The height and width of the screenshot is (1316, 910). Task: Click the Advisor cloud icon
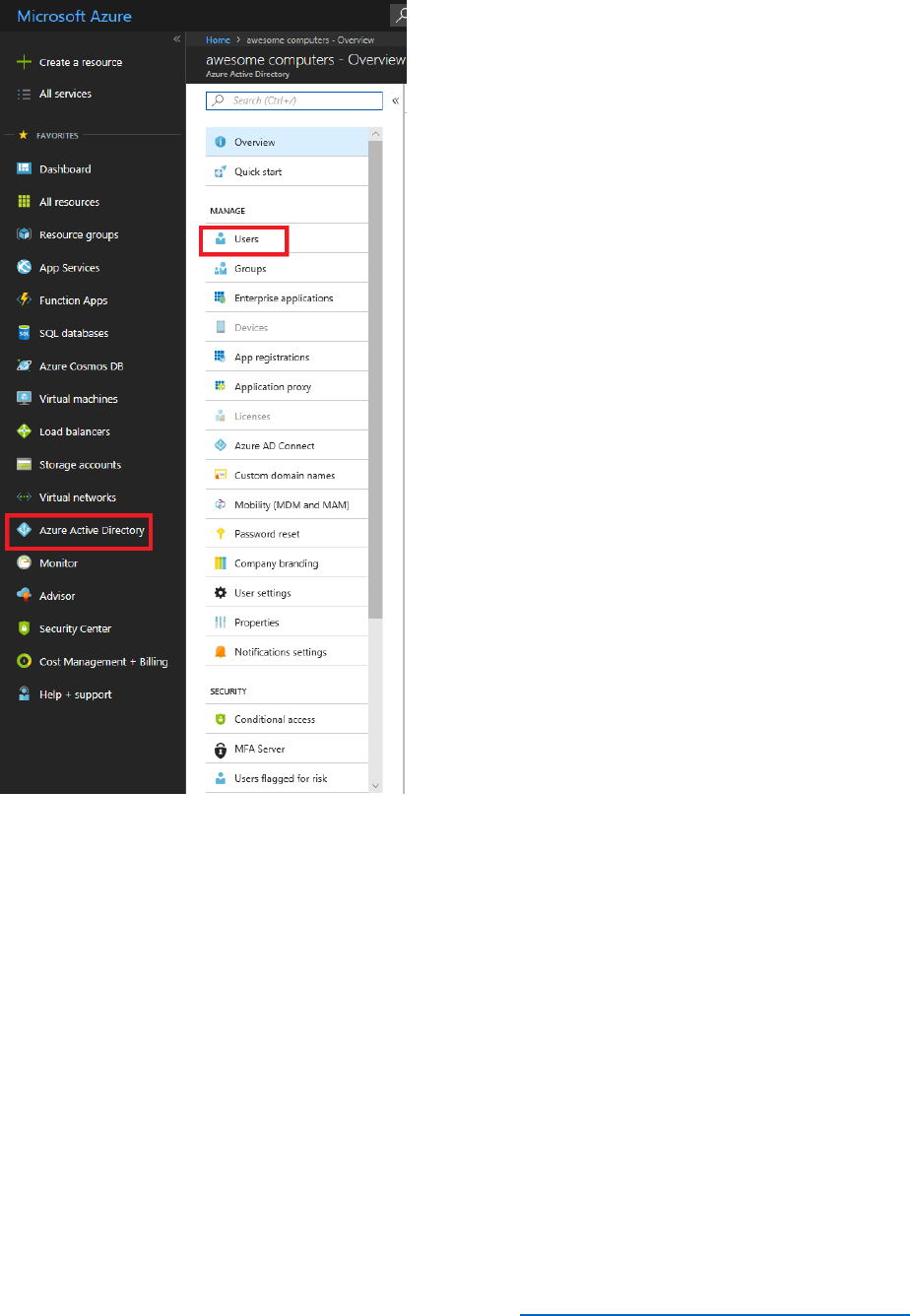[x=24, y=595]
